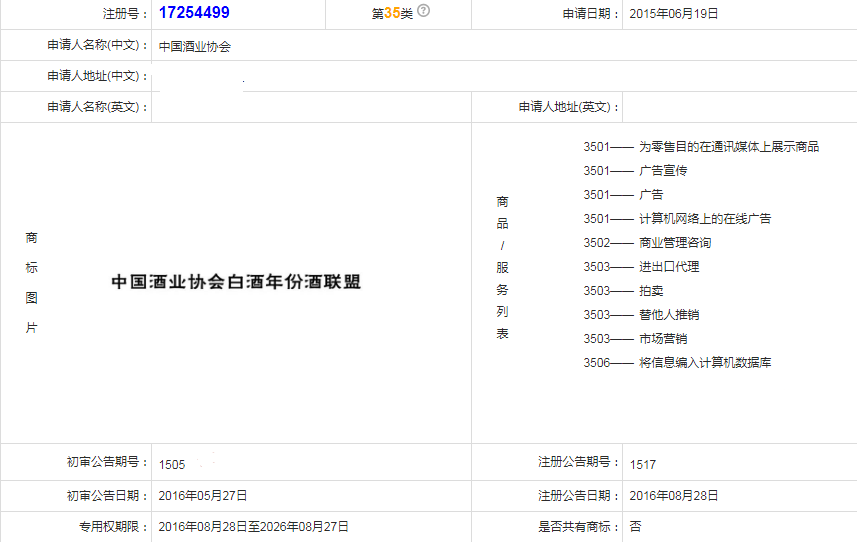857x542 pixels.
Task: Click the 注册号 field label
Action: (x=125, y=14)
